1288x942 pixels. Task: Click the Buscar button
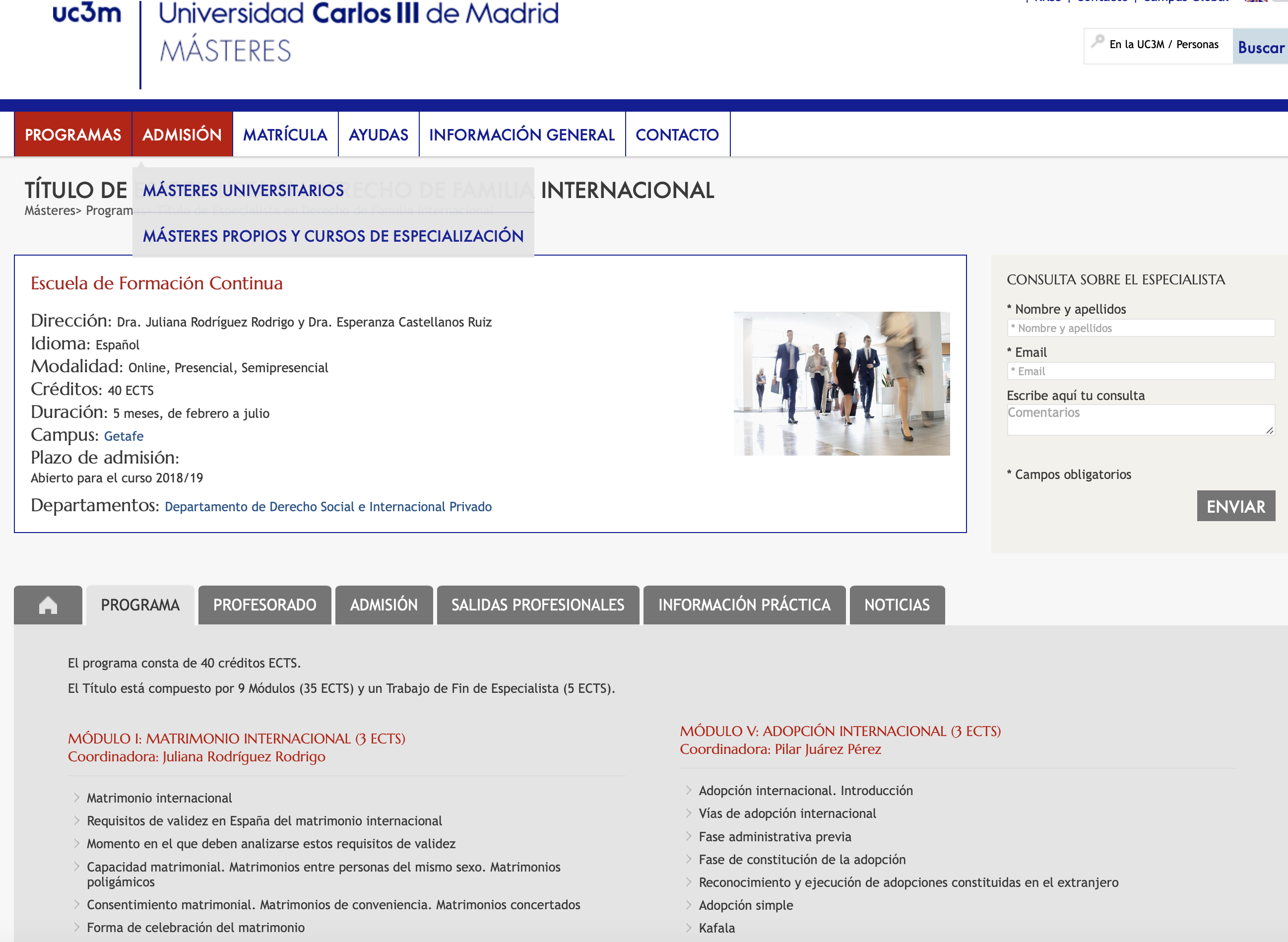coord(1261,47)
